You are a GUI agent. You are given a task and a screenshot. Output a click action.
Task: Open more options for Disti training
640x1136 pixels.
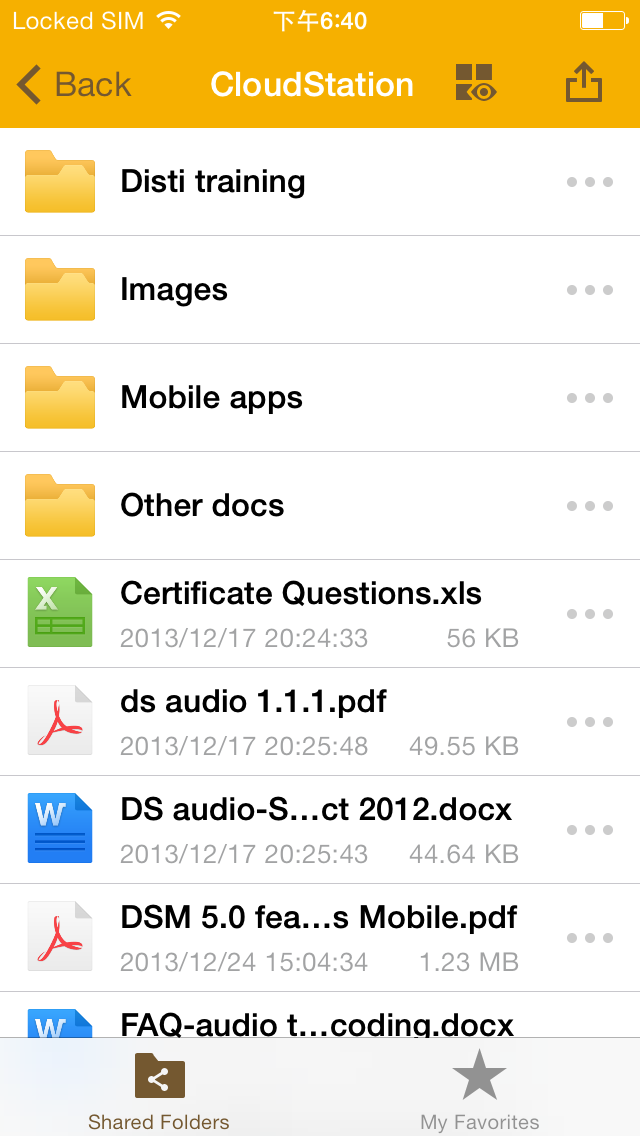590,182
